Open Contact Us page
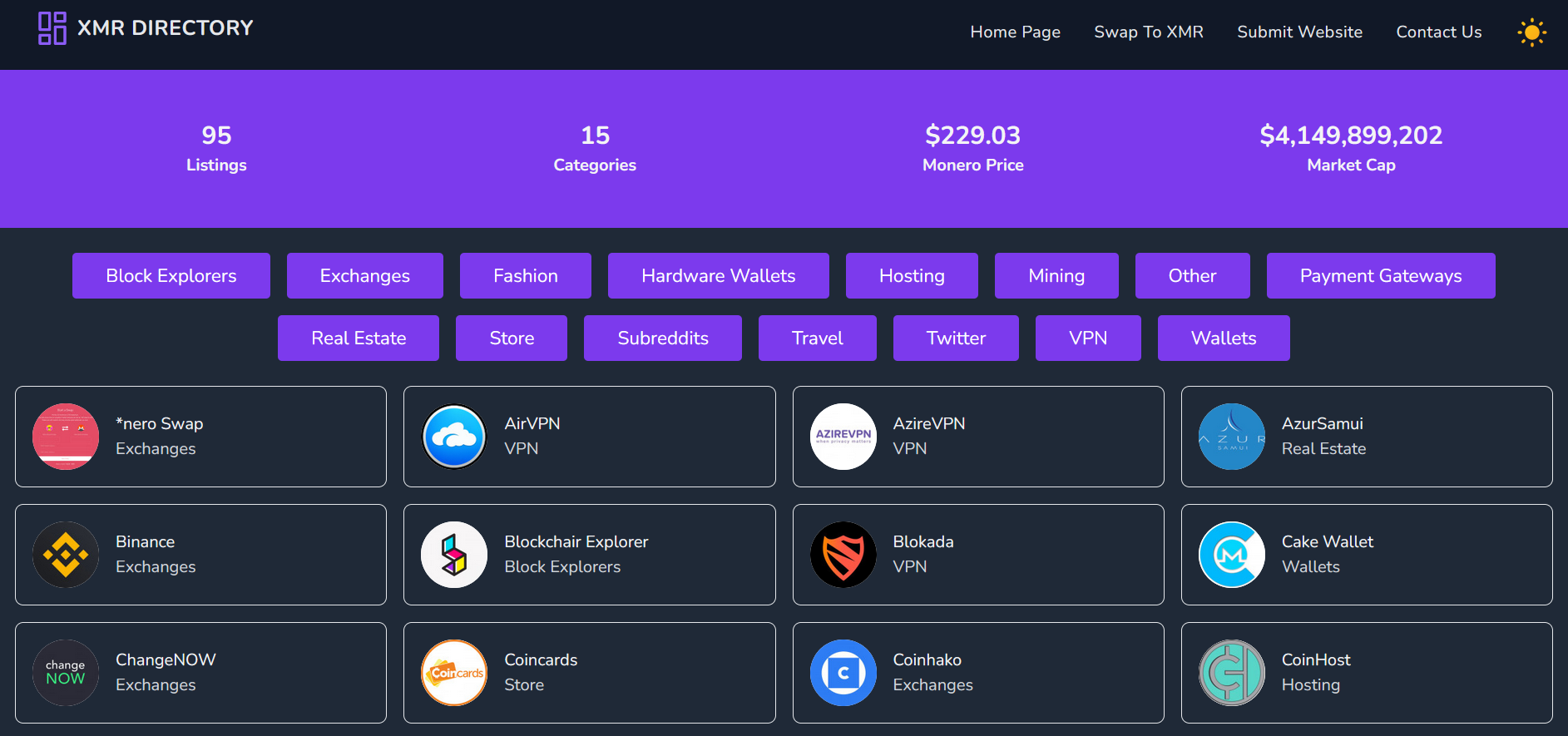Screen dimensions: 1568x736 pyautogui.click(x=1438, y=32)
